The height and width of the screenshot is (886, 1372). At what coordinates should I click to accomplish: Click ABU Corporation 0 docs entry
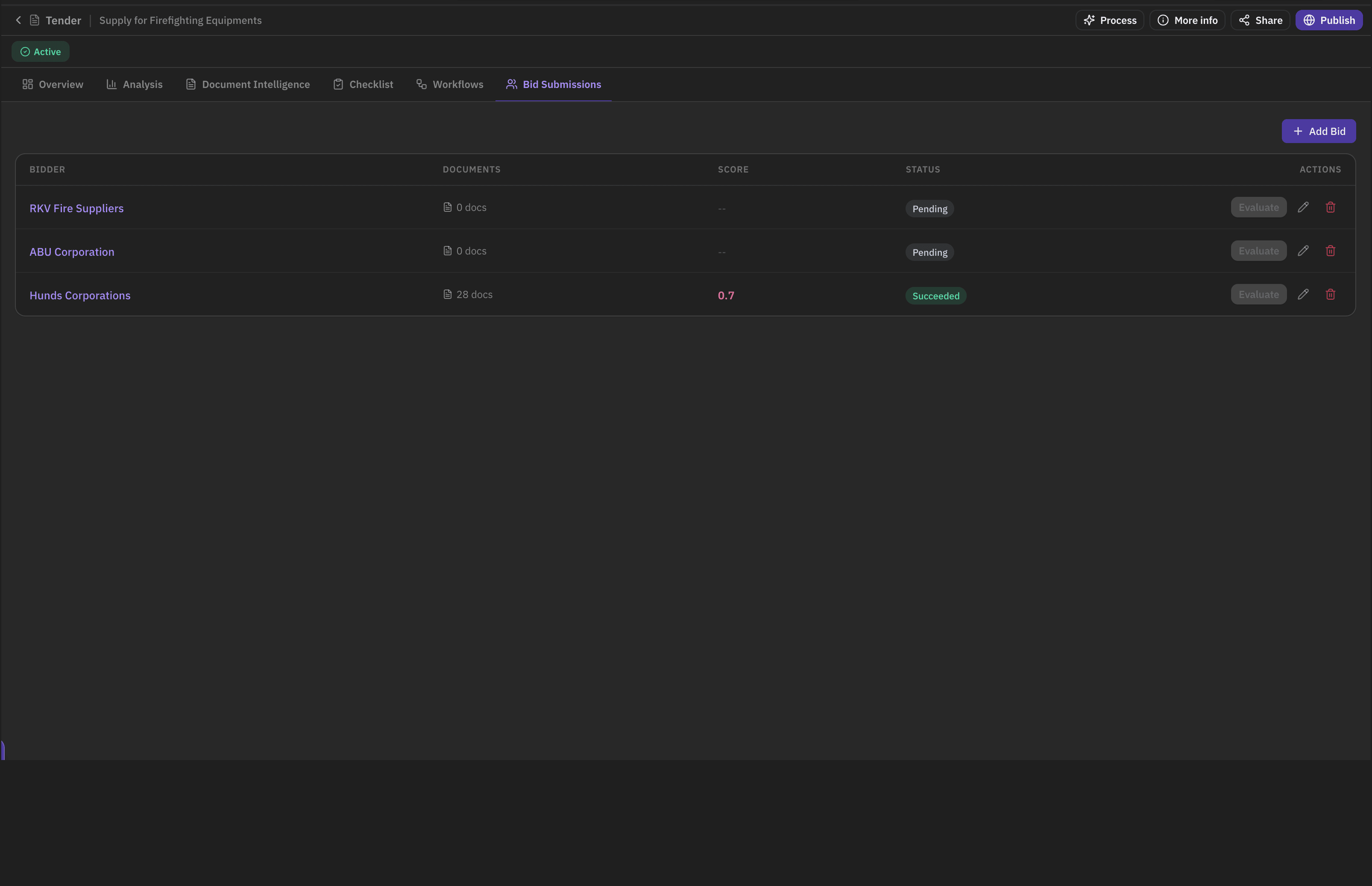465,251
